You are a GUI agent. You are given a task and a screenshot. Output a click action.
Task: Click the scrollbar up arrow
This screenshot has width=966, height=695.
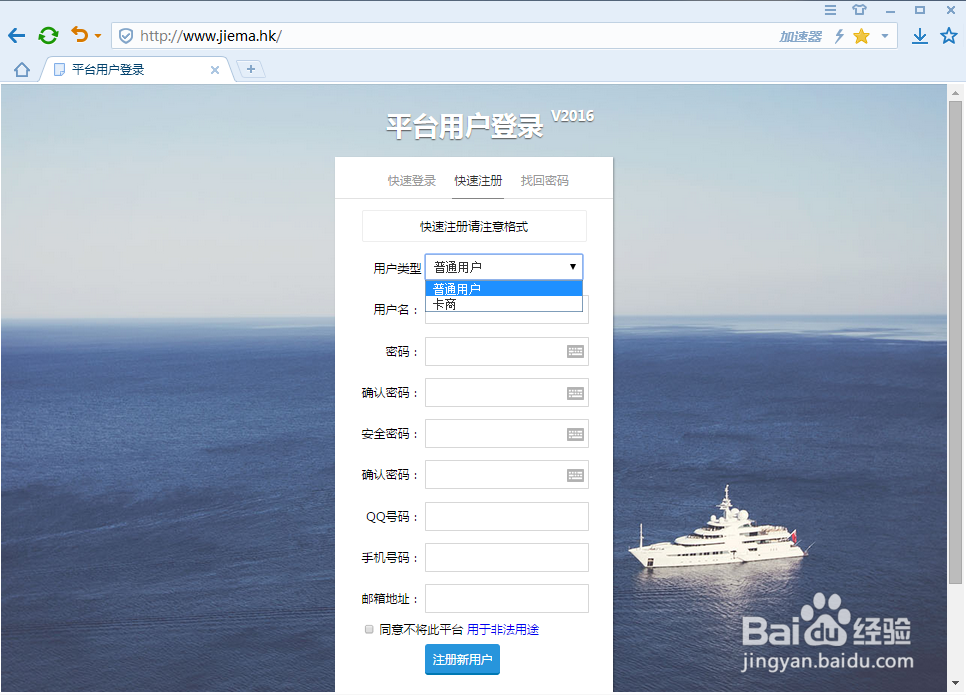click(955, 93)
